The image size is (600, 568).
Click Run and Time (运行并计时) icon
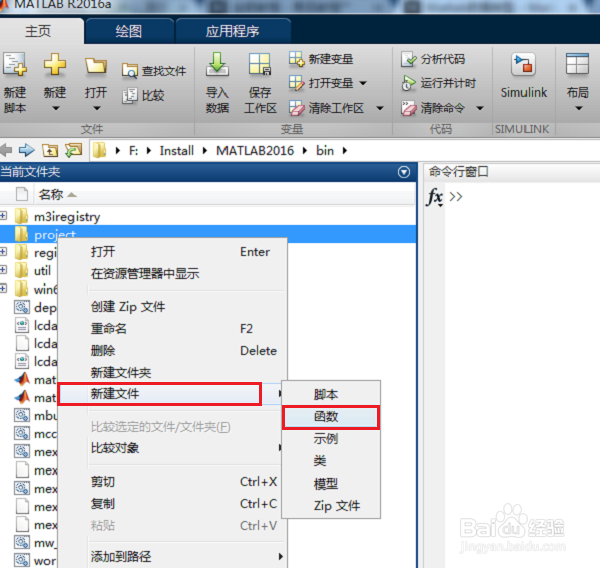tap(409, 83)
